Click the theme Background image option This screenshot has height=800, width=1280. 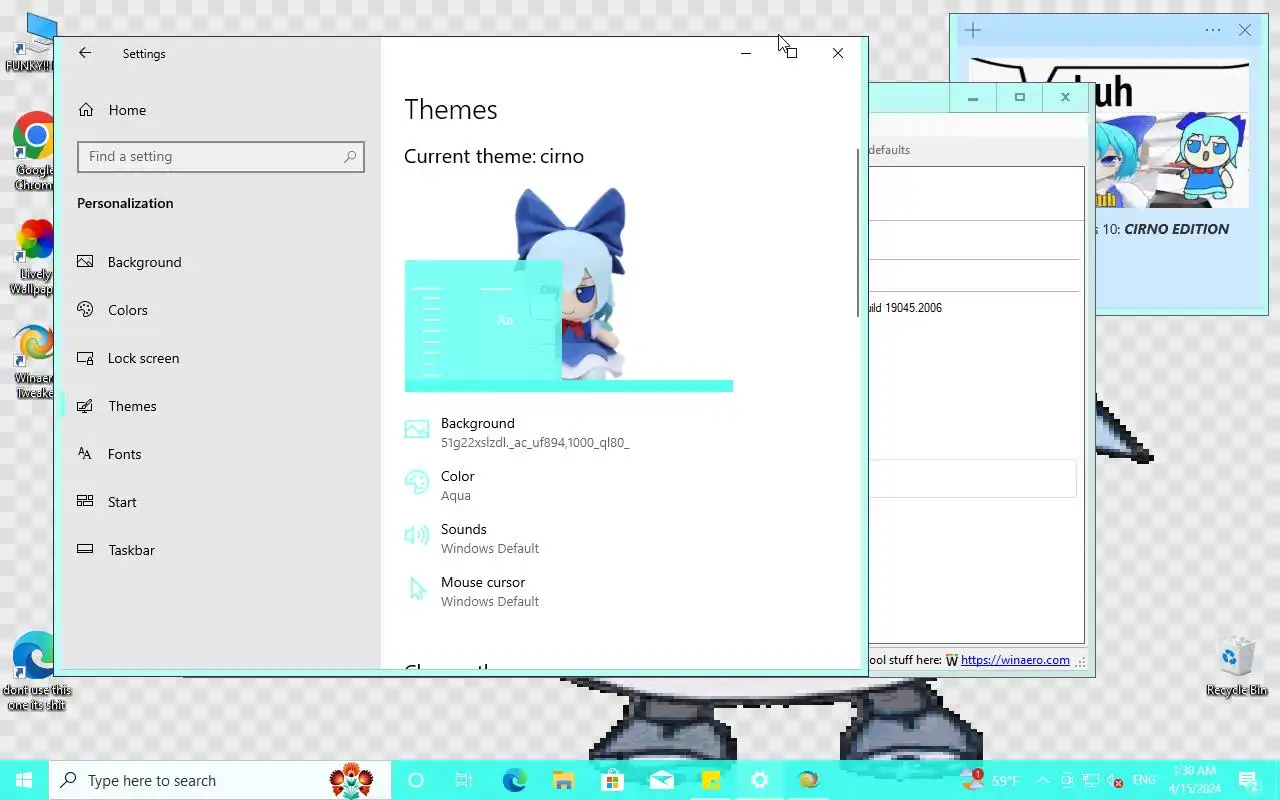517,432
